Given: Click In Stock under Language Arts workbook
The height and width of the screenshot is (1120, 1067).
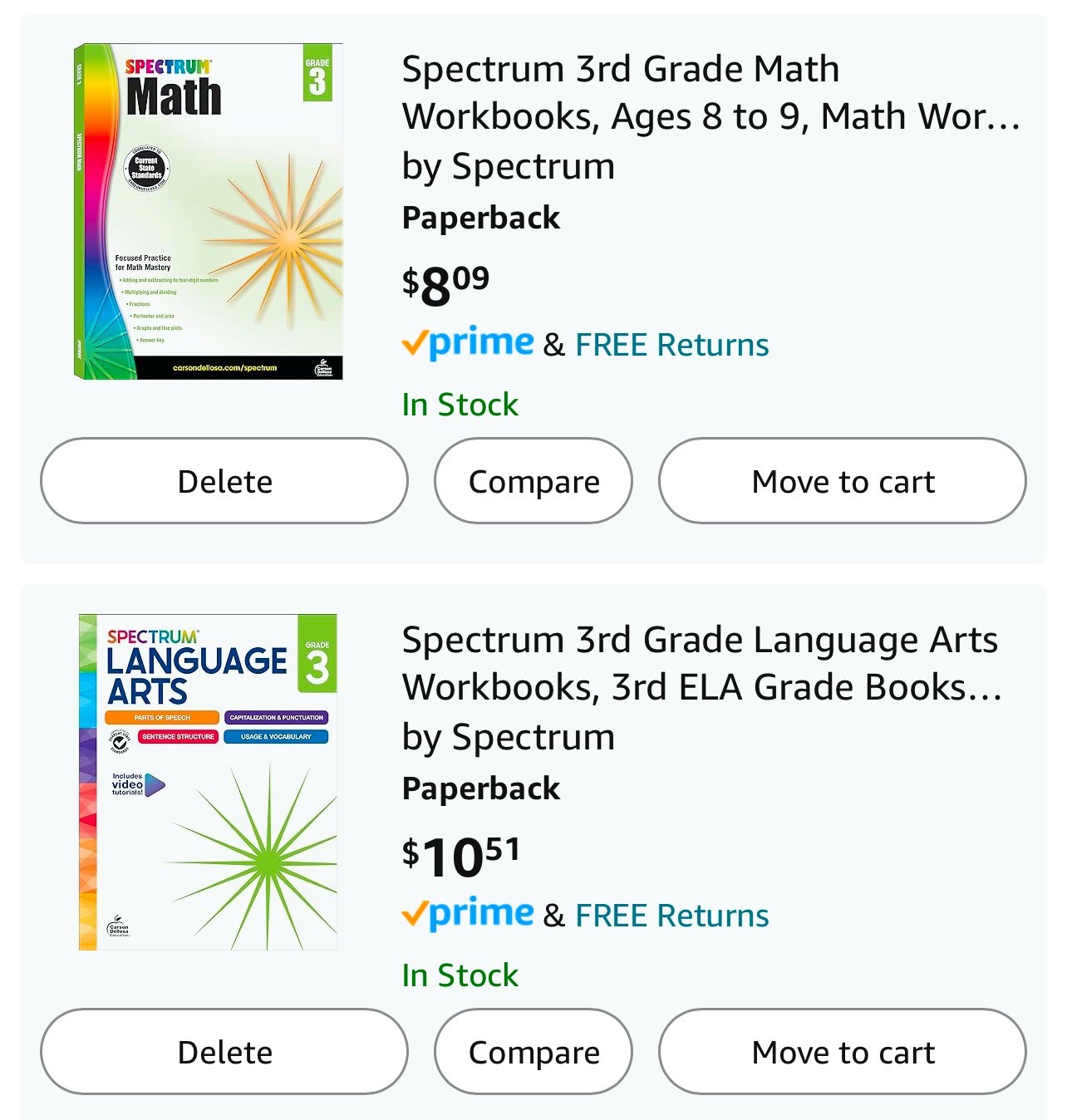Looking at the screenshot, I should pos(460,975).
